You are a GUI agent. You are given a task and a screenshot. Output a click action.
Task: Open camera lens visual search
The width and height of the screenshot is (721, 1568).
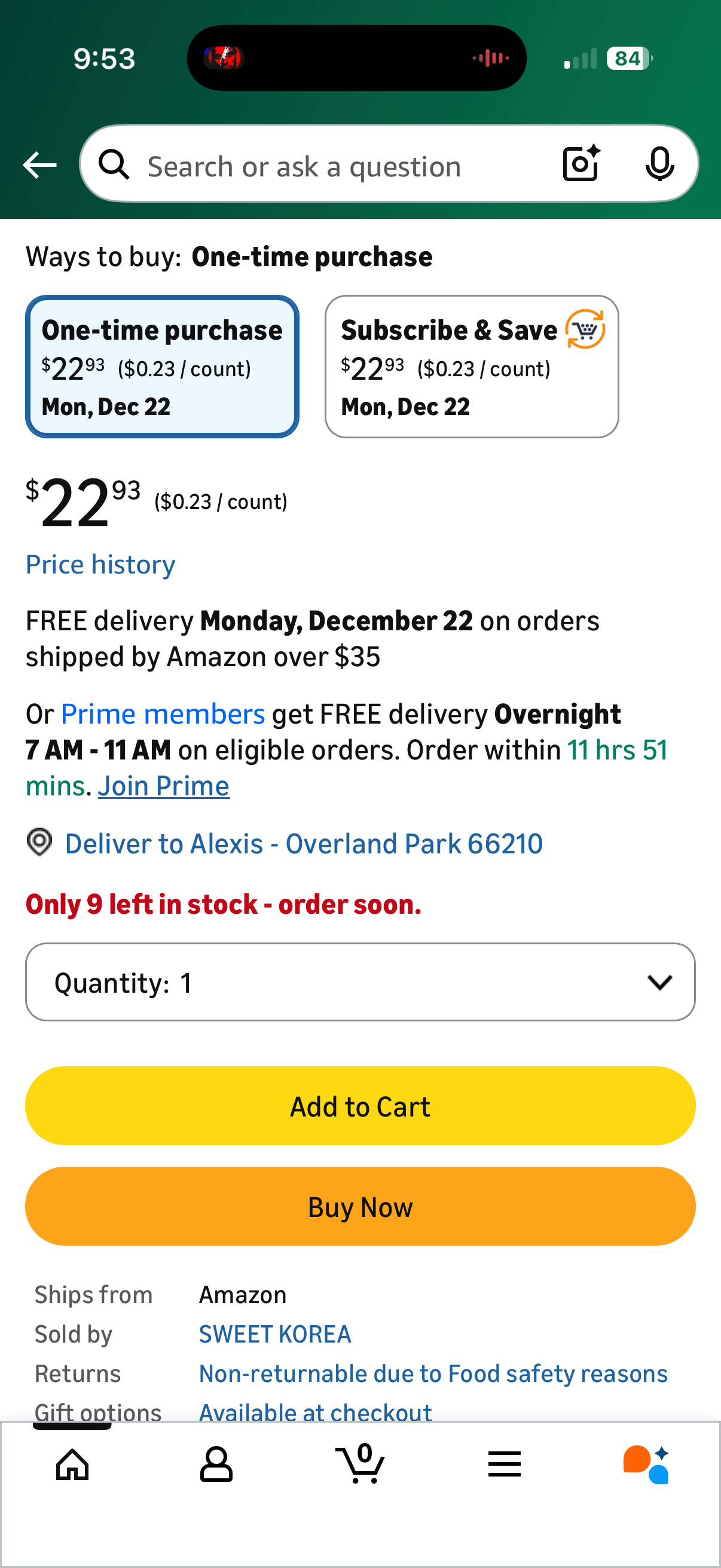tap(581, 164)
